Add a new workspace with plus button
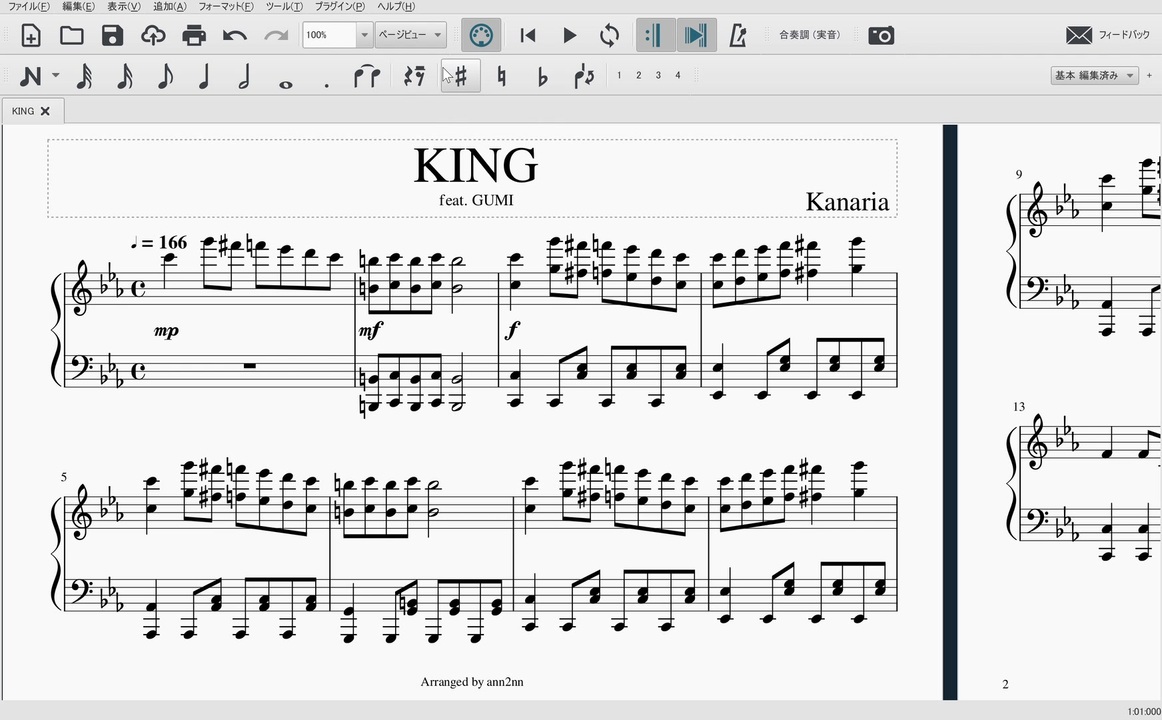This screenshot has height=720, width=1162. tap(1149, 76)
